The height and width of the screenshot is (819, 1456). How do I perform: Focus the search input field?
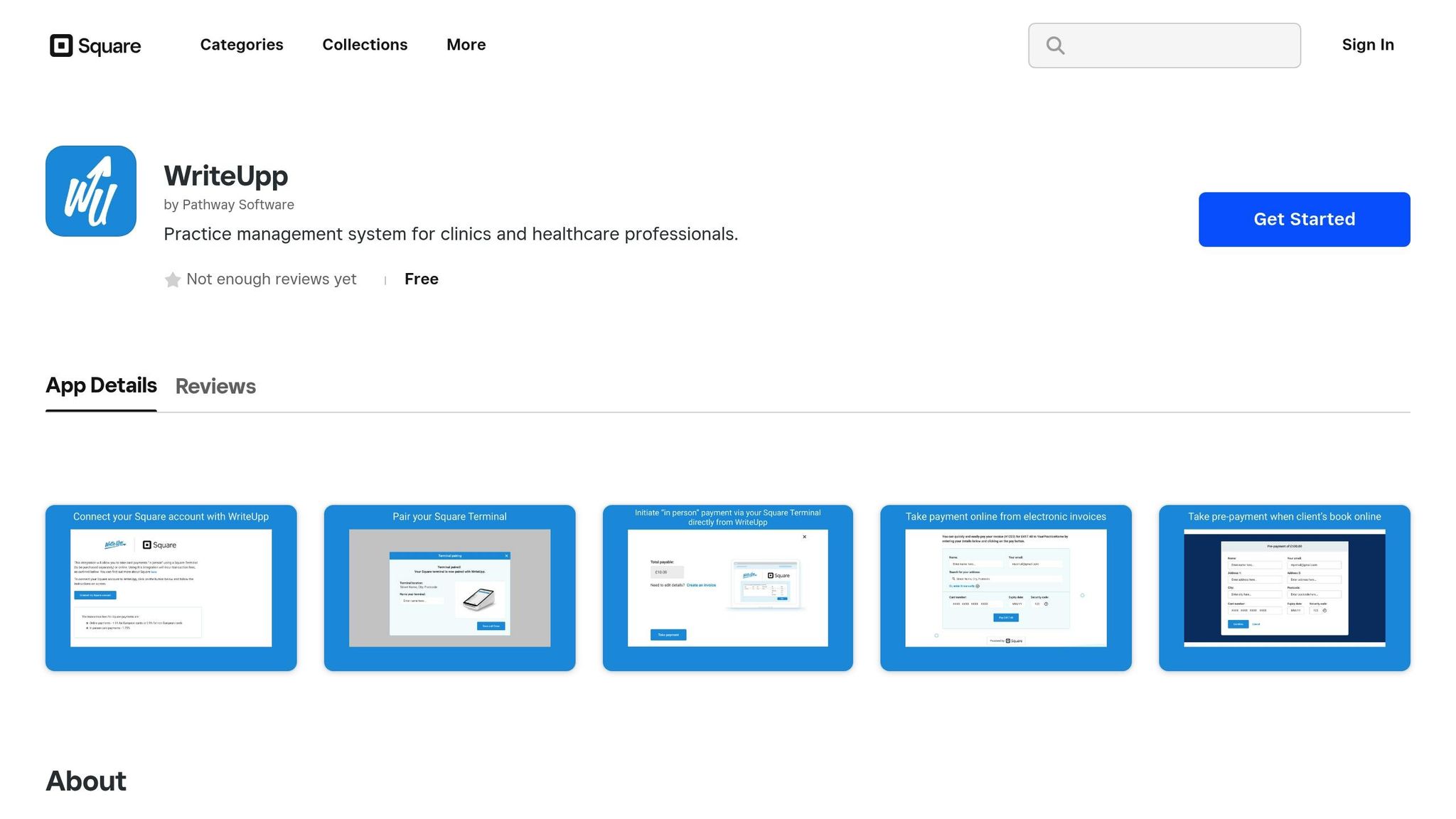[1165, 45]
